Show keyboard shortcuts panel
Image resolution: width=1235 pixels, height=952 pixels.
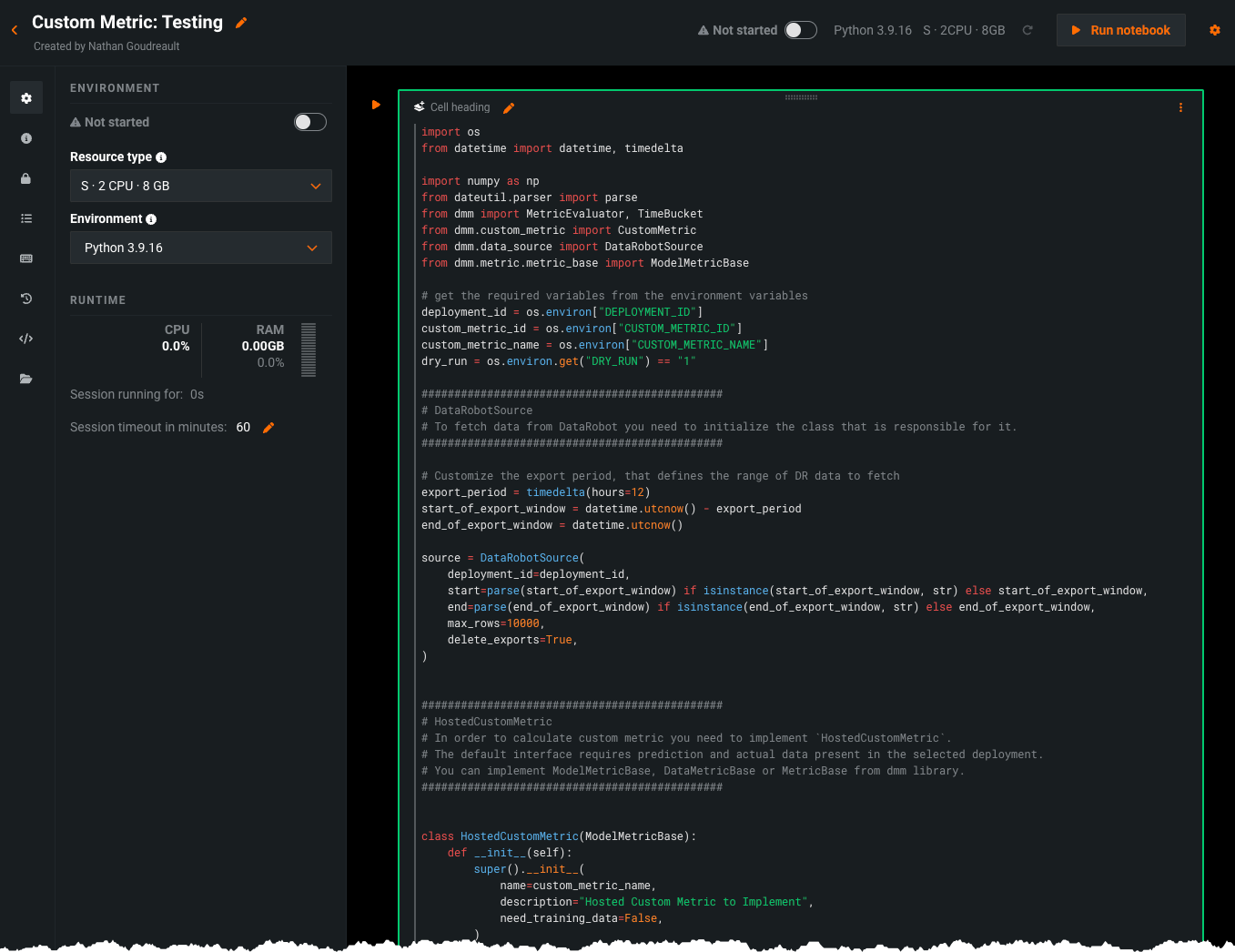[26, 258]
